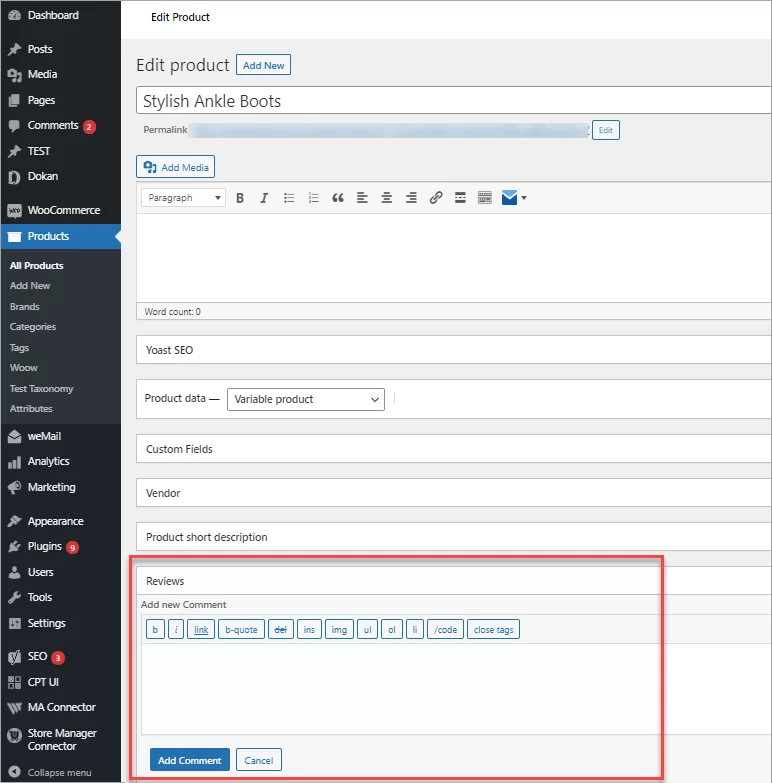Screen dimensions: 772x783
Task: Open WooCommerce in the sidebar menu
Action: [x=63, y=210]
